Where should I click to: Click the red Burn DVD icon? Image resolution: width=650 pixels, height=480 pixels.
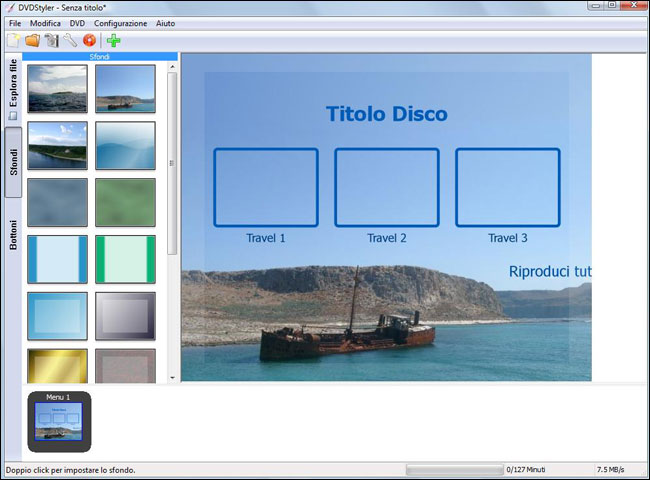point(89,41)
